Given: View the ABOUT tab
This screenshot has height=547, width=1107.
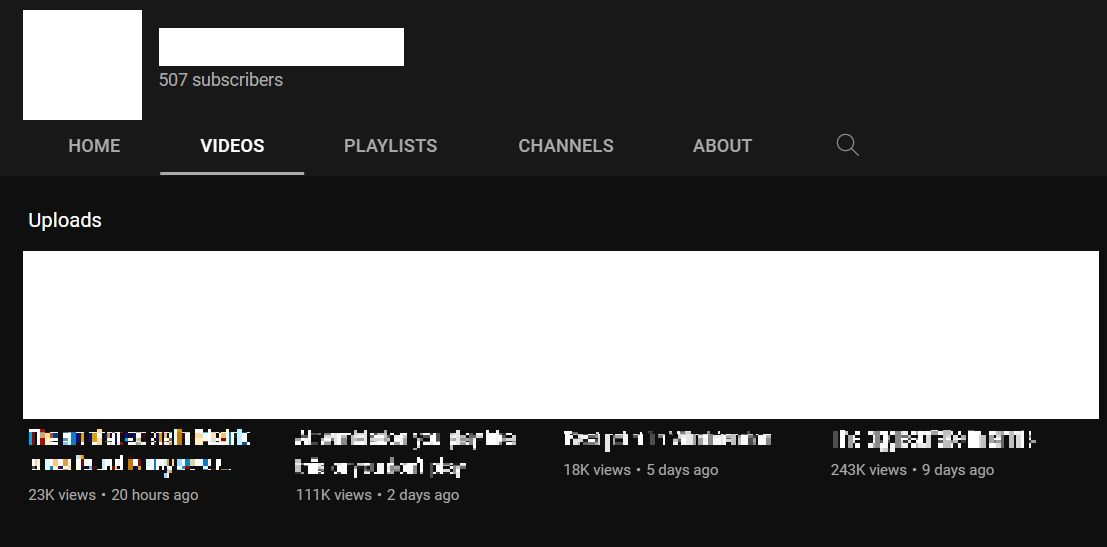Looking at the screenshot, I should pos(722,145).
